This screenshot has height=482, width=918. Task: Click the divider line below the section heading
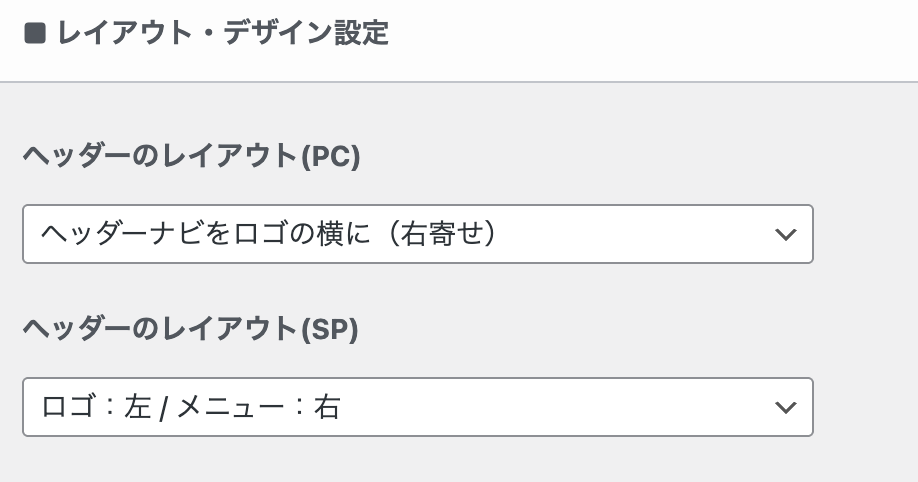(459, 82)
